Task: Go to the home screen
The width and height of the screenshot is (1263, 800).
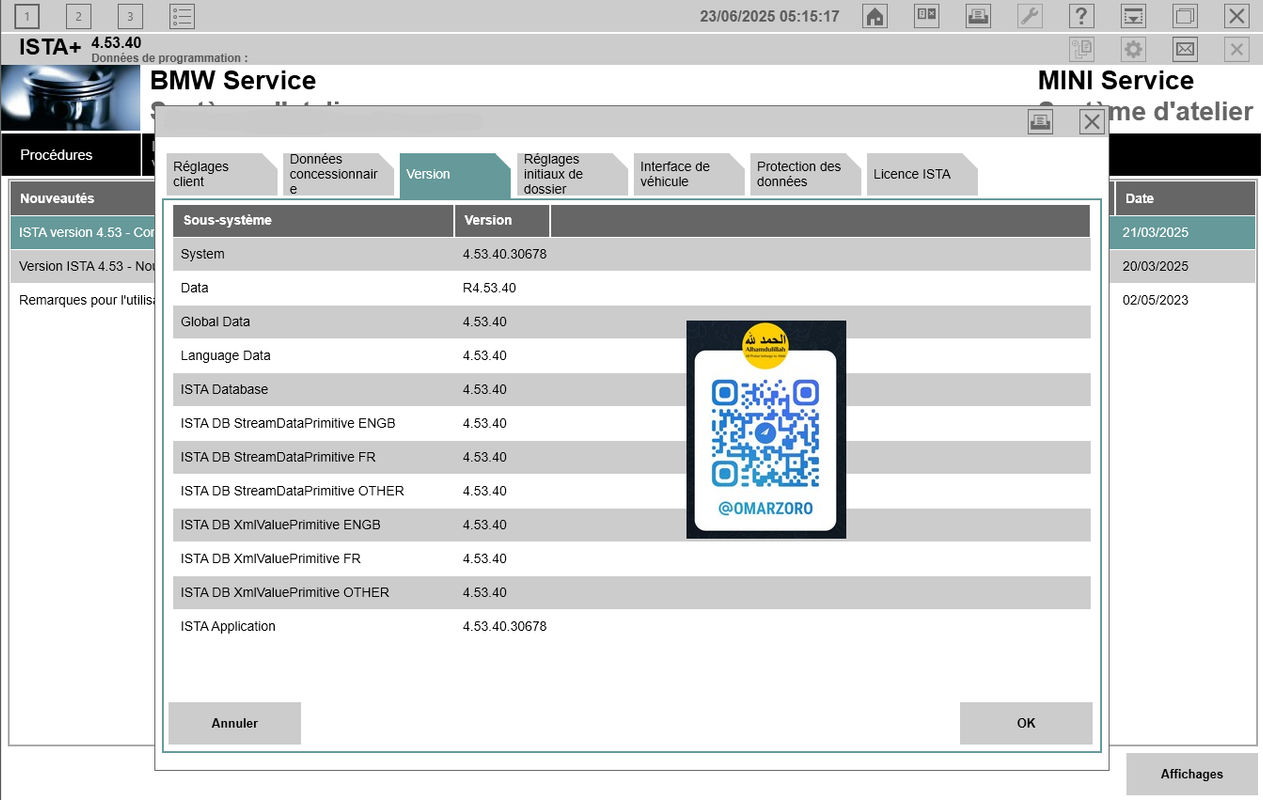Action: pyautogui.click(x=875, y=16)
